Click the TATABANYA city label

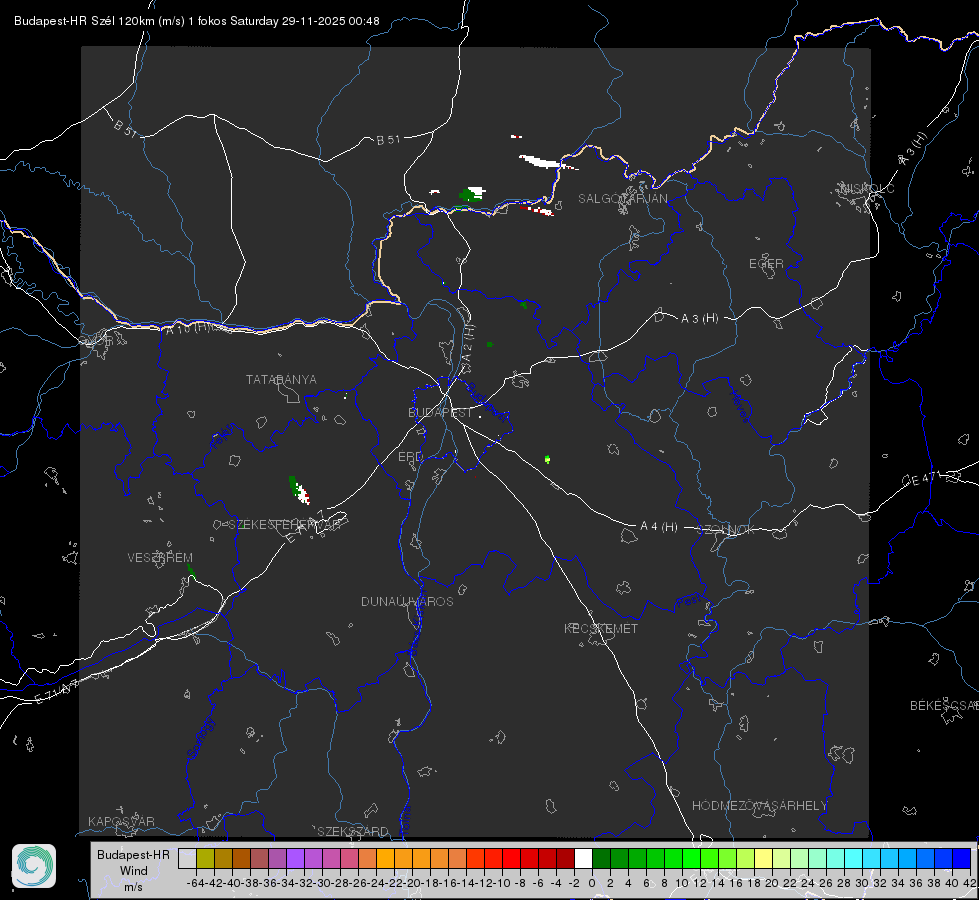click(x=281, y=380)
